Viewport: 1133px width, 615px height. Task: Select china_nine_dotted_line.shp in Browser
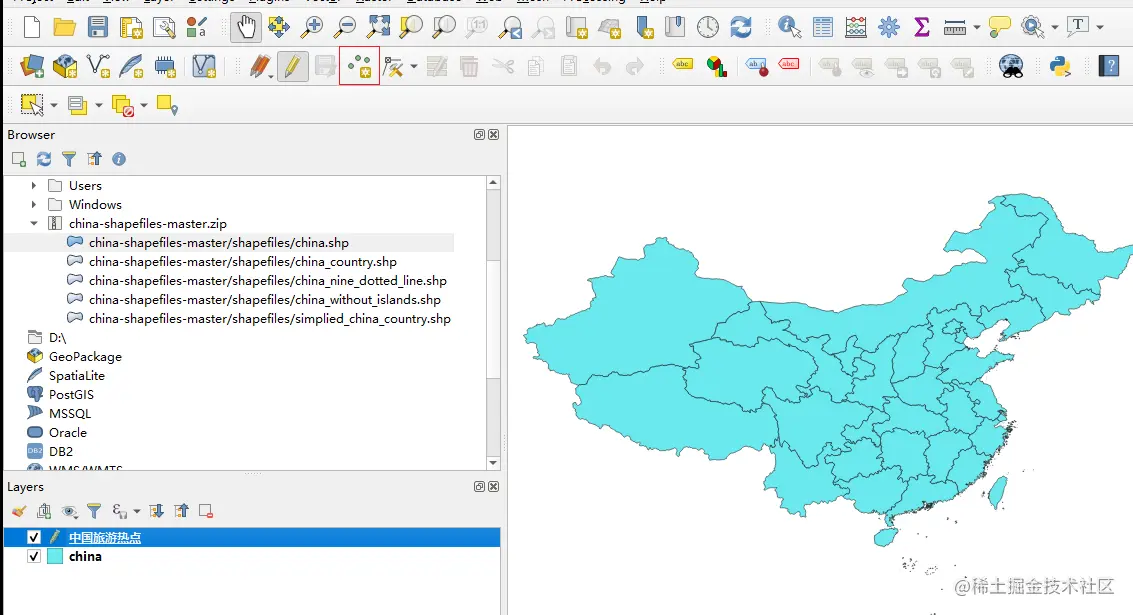[267, 280]
